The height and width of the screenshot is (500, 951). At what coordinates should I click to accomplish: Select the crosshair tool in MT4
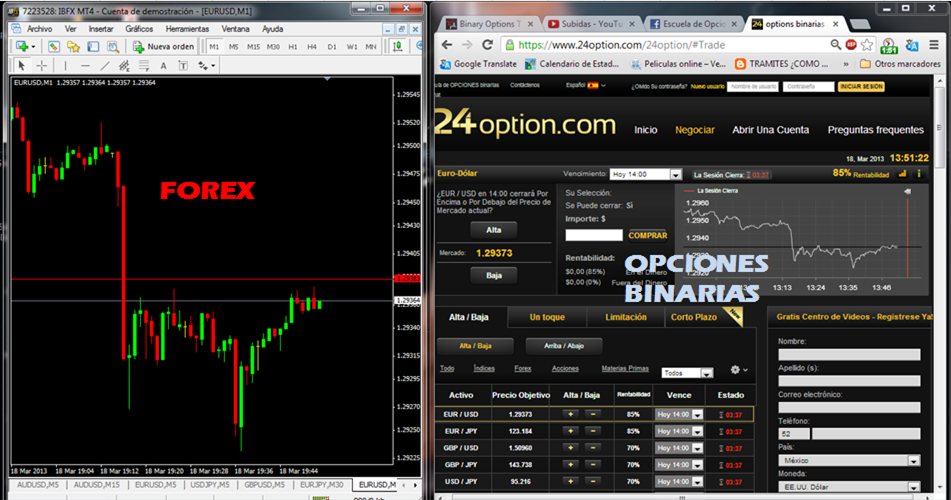pos(42,65)
